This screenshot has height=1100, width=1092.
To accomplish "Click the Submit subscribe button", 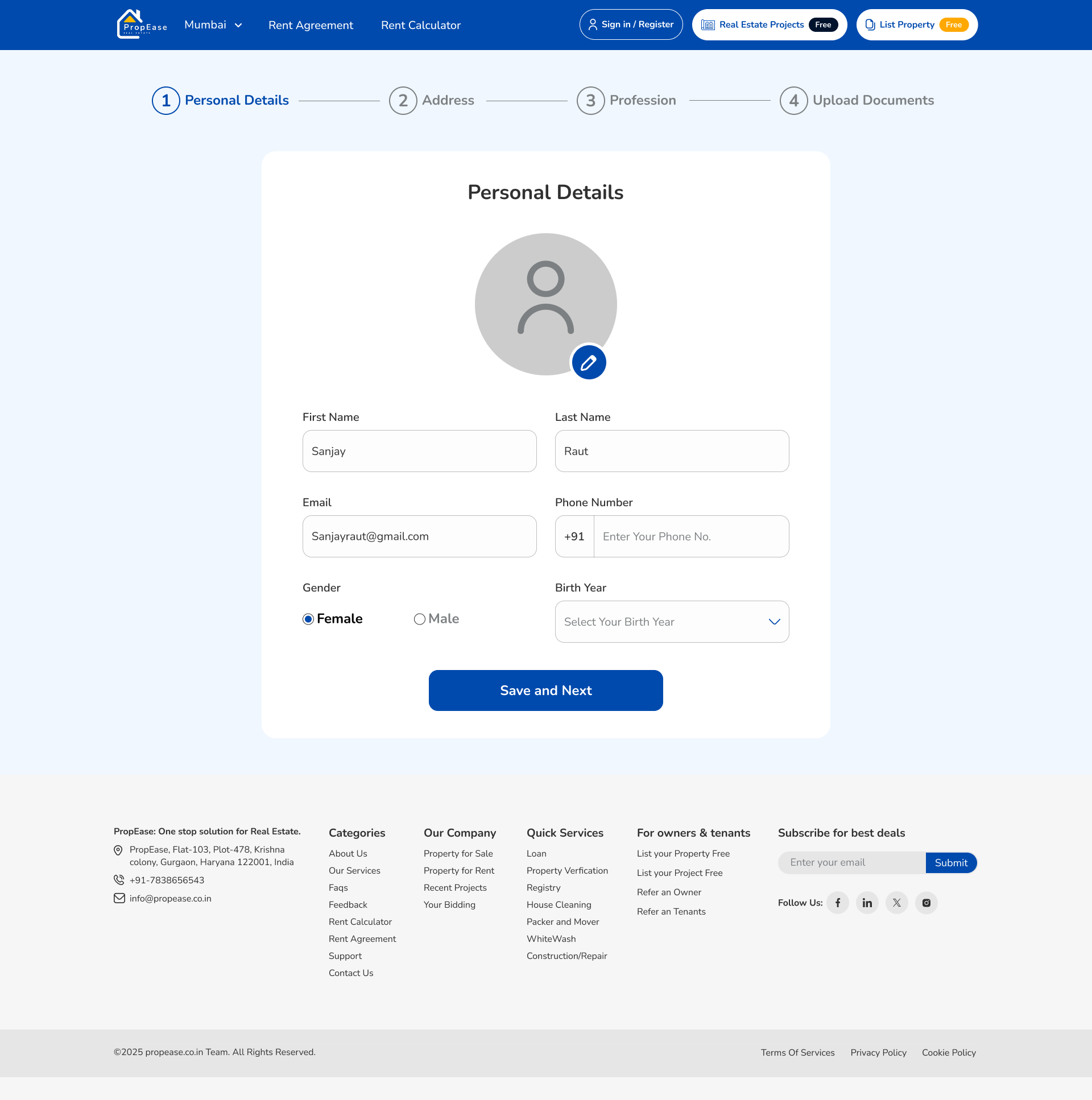I will coord(951,863).
